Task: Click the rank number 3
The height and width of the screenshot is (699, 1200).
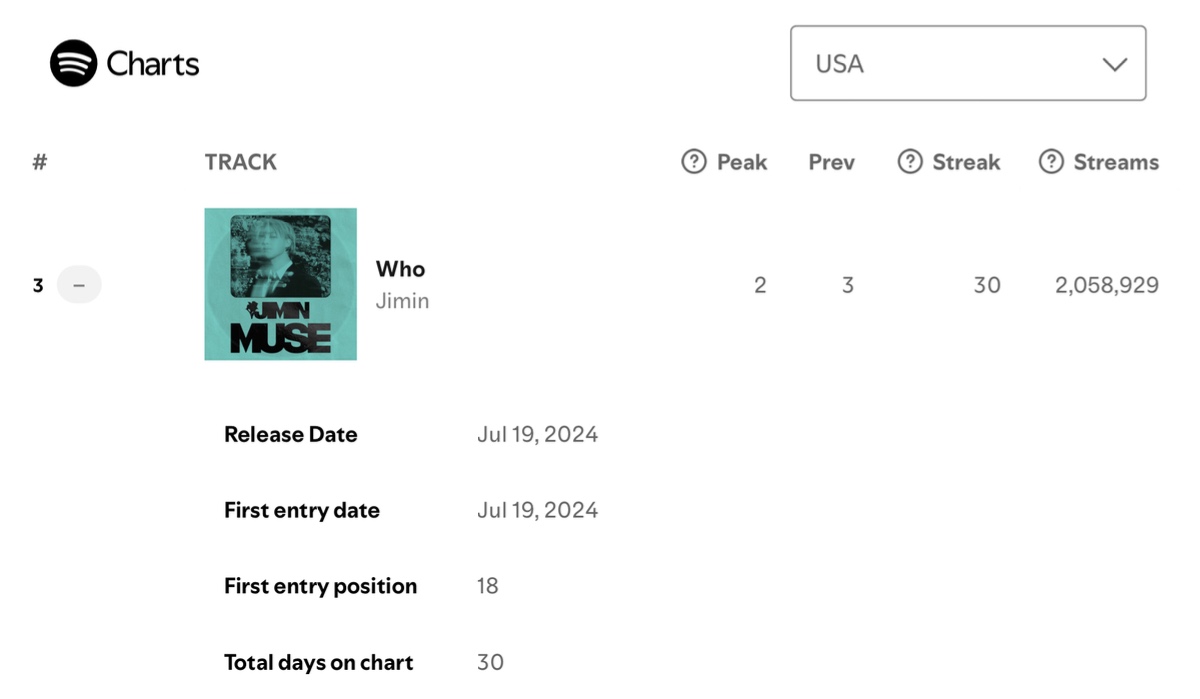Action: (x=38, y=285)
